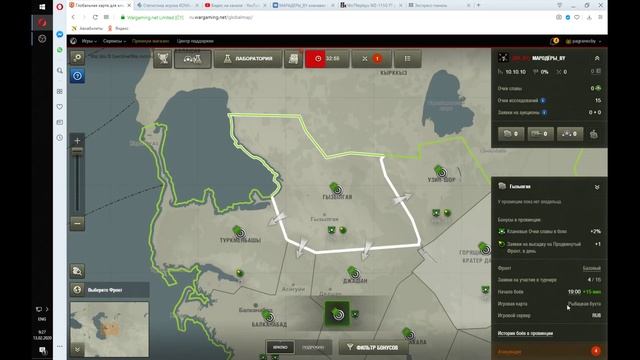Open the list view toolbar button

pos(407,59)
